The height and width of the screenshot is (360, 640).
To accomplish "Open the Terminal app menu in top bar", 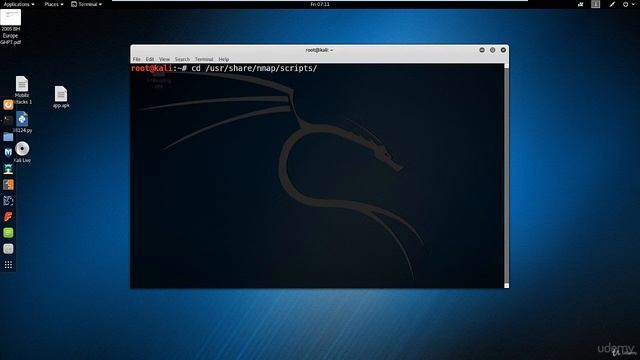I will pos(86,4).
